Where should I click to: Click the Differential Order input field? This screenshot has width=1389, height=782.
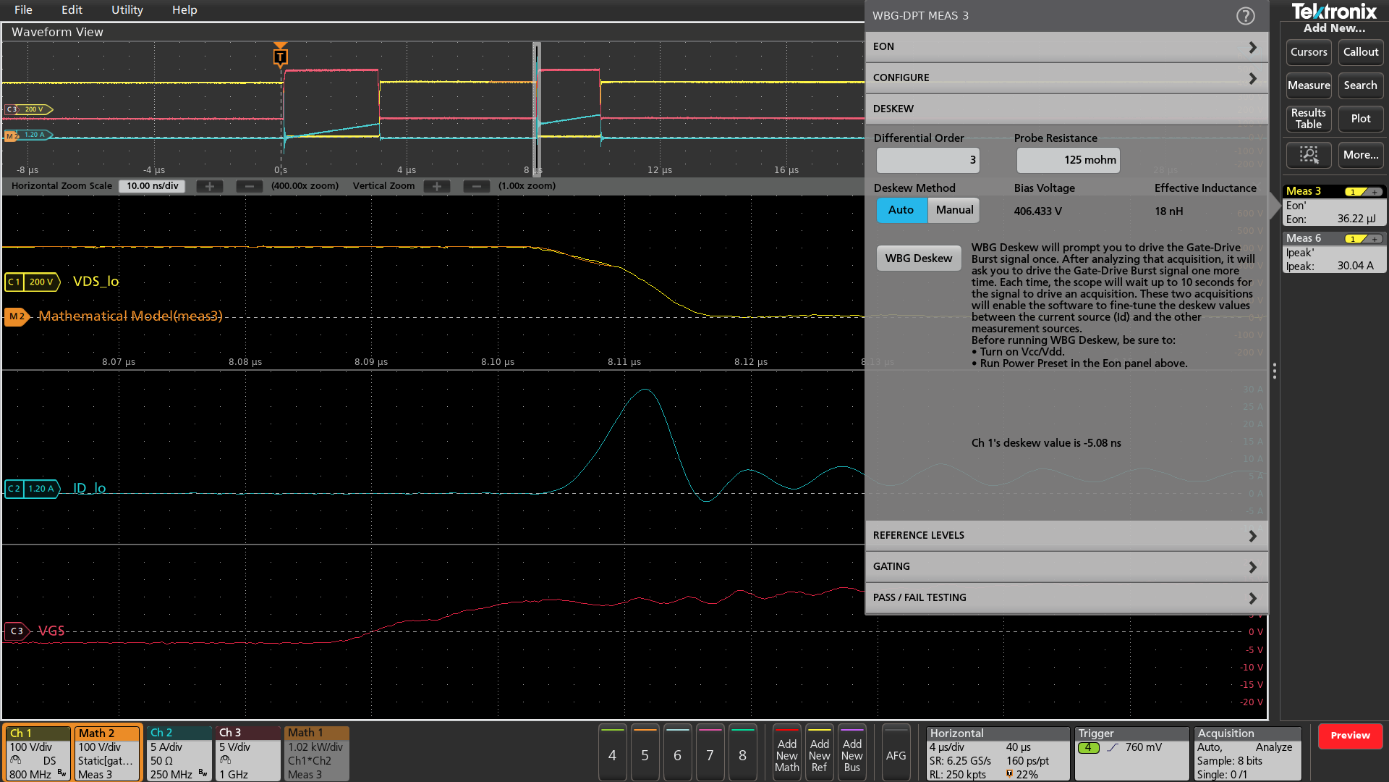(928, 160)
